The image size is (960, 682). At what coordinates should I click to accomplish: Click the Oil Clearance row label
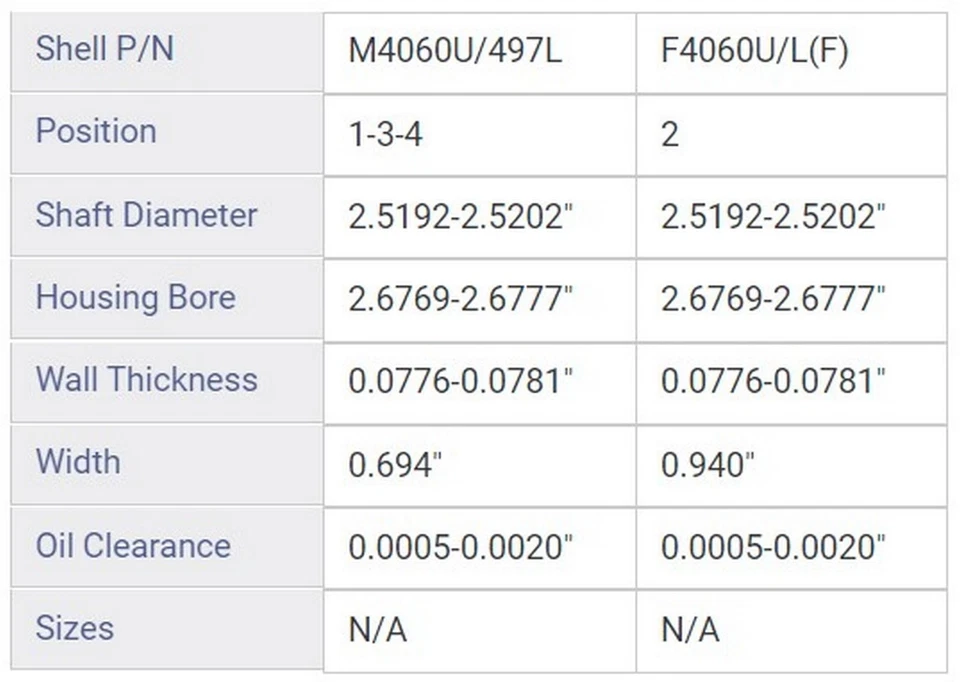point(133,546)
